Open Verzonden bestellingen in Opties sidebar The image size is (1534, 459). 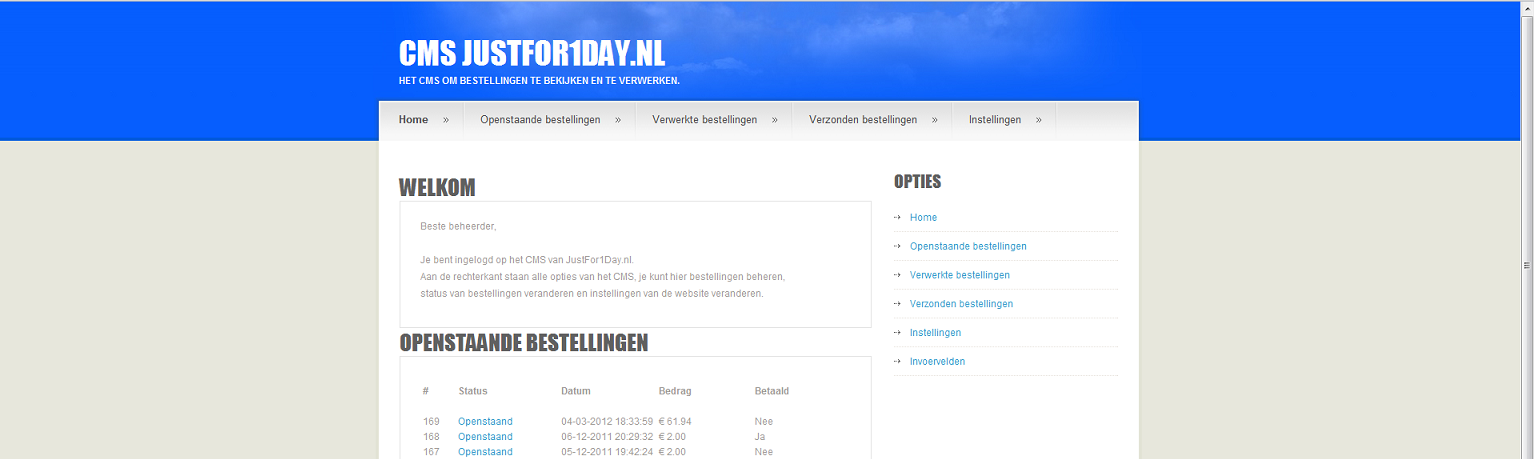(961, 304)
